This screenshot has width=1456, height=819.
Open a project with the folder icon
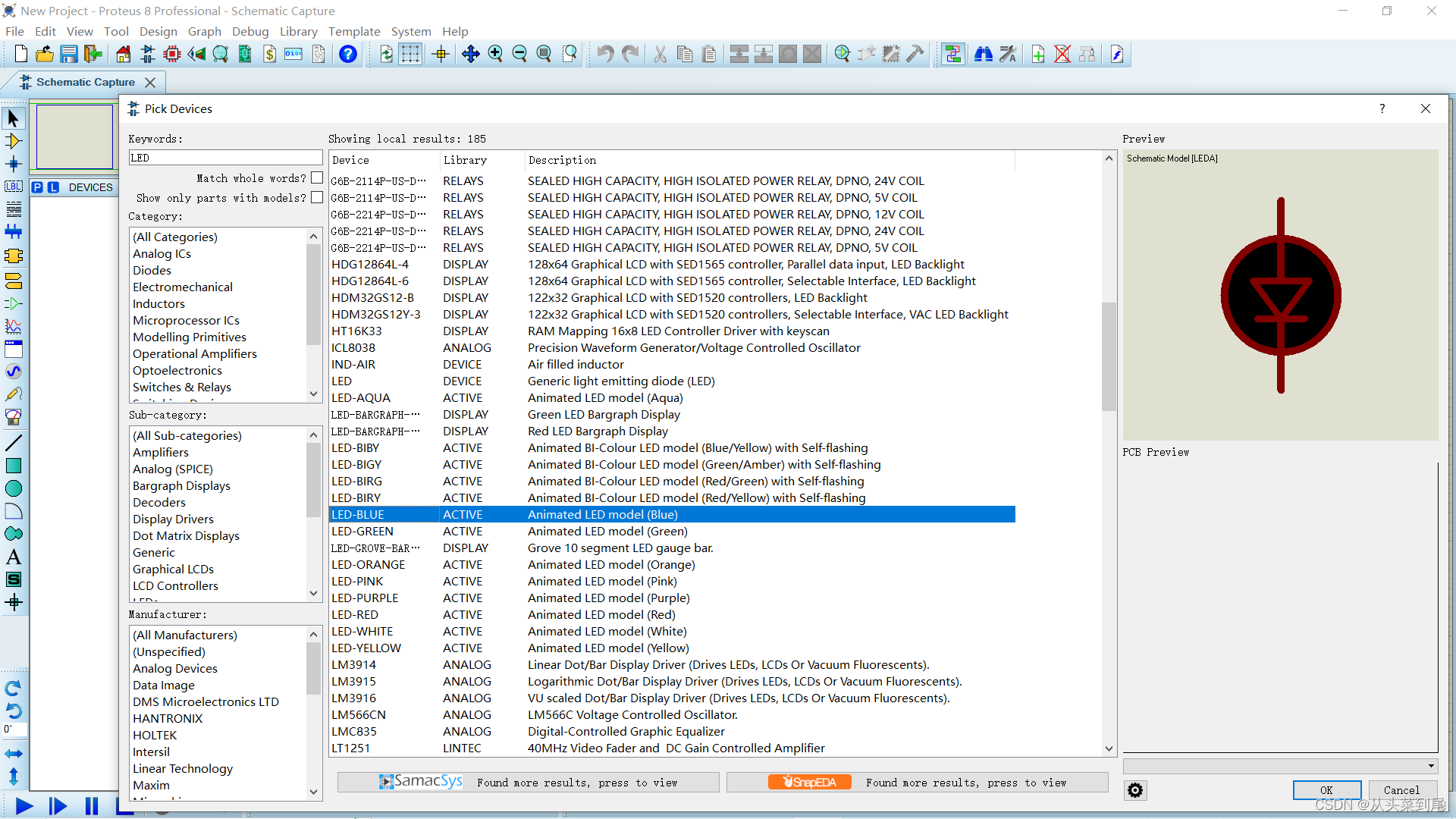45,54
